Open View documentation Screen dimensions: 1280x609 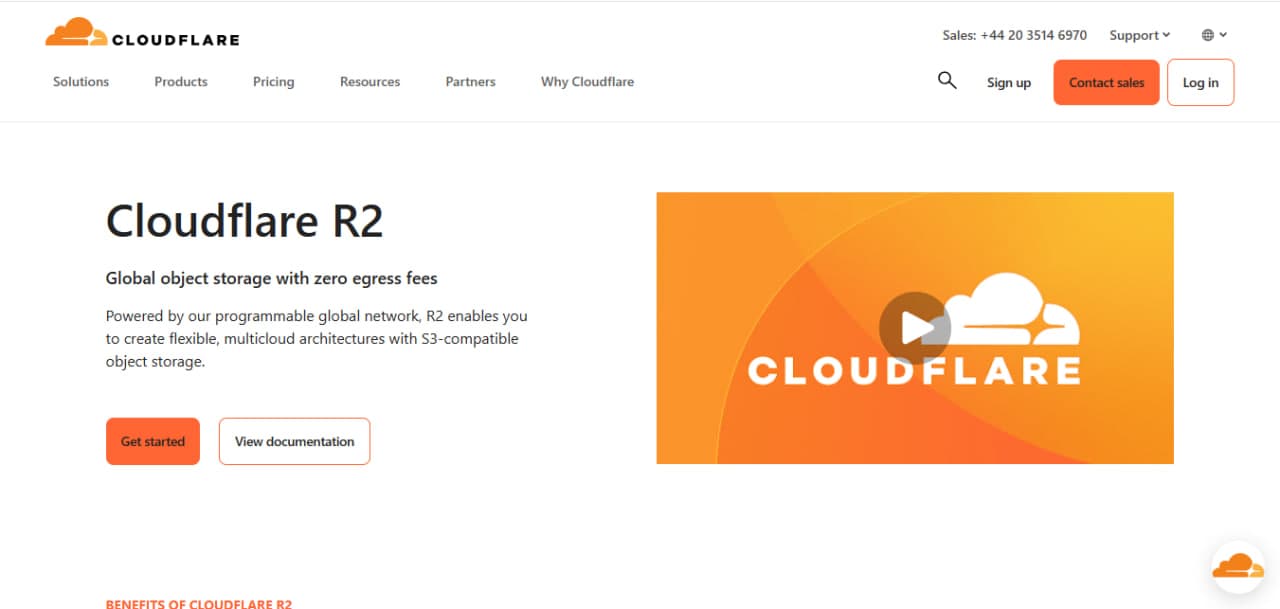[x=294, y=441]
